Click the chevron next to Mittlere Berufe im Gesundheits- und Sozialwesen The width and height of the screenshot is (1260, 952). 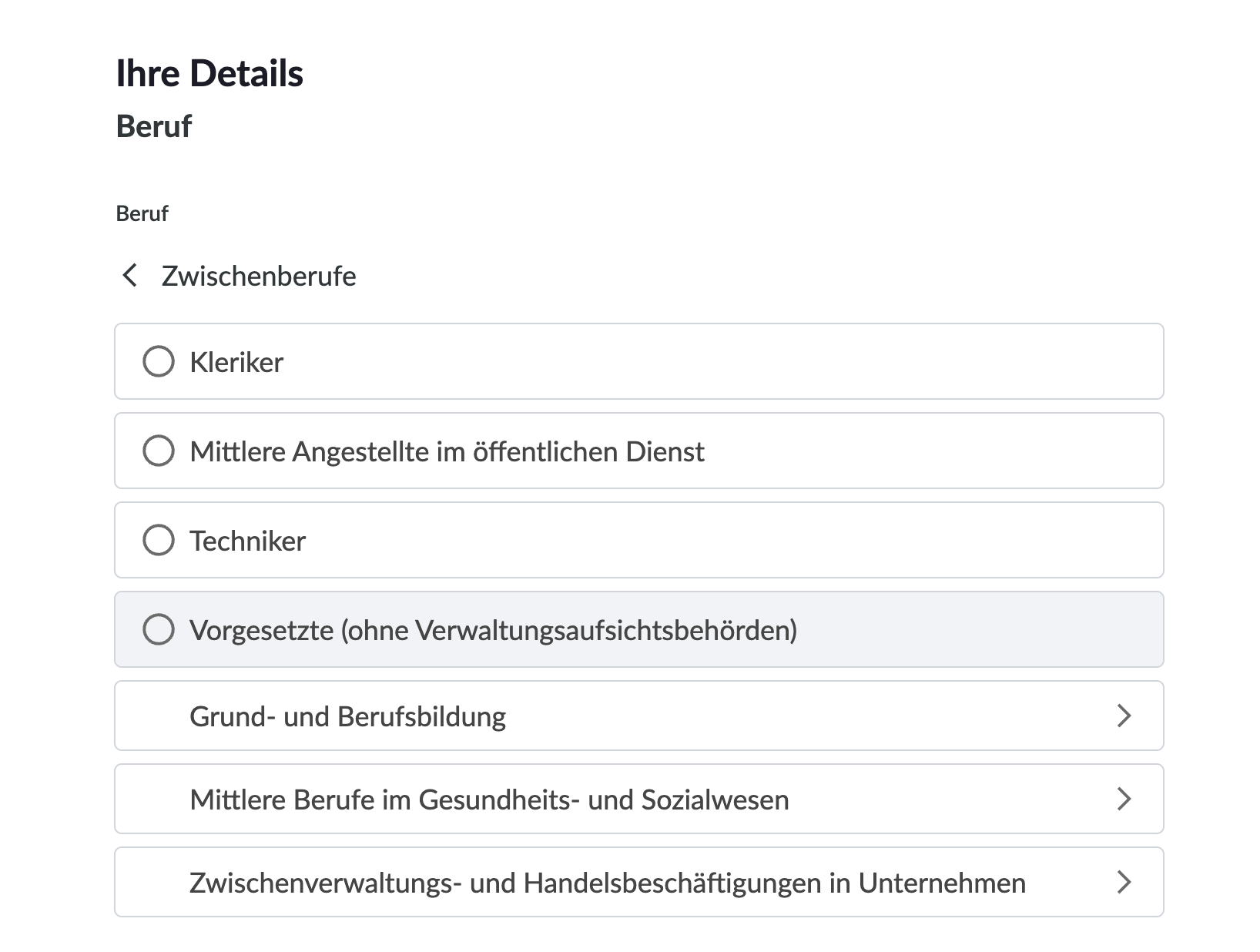pos(1125,799)
